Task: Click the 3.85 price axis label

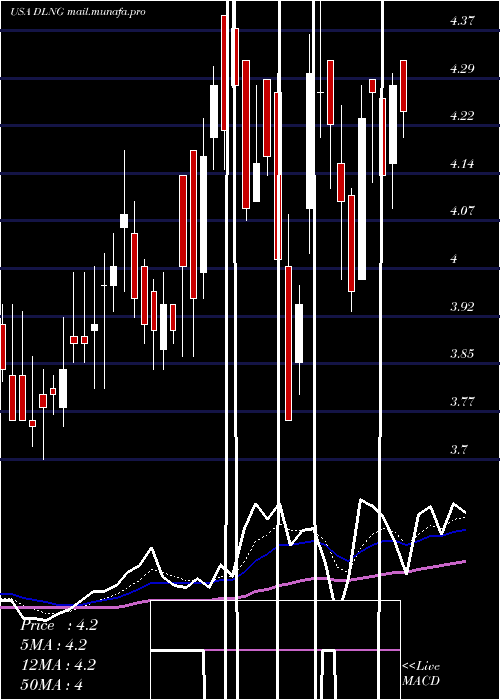Action: 462,354
